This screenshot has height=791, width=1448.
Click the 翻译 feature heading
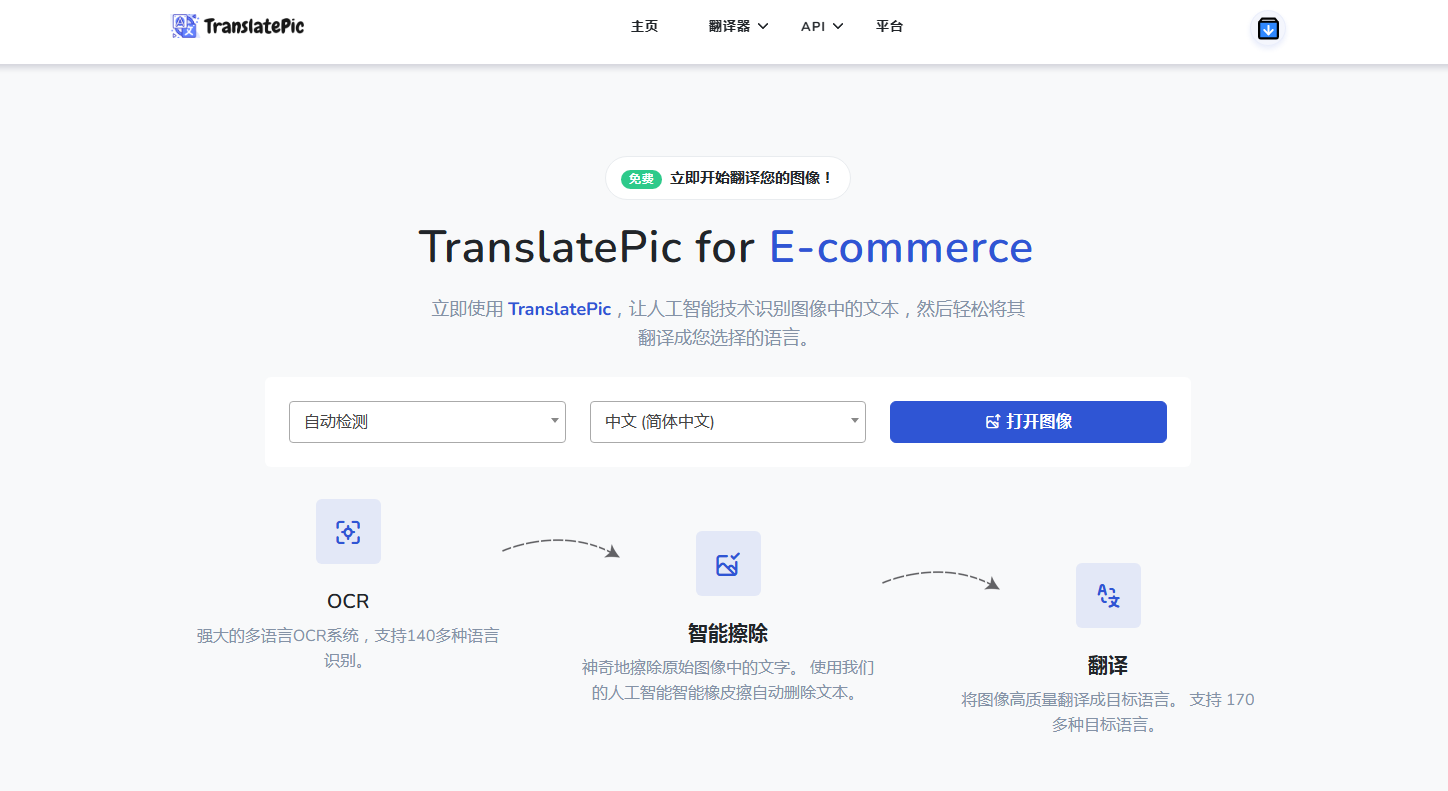1108,666
